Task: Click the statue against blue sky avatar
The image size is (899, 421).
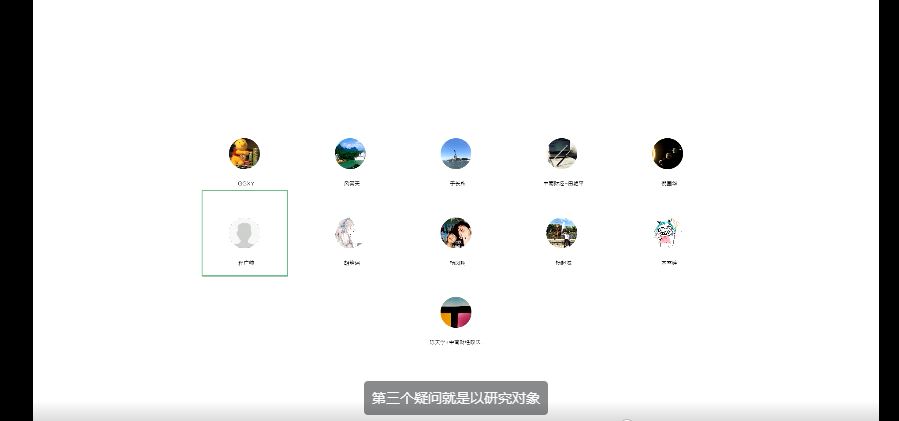Action: 456,154
